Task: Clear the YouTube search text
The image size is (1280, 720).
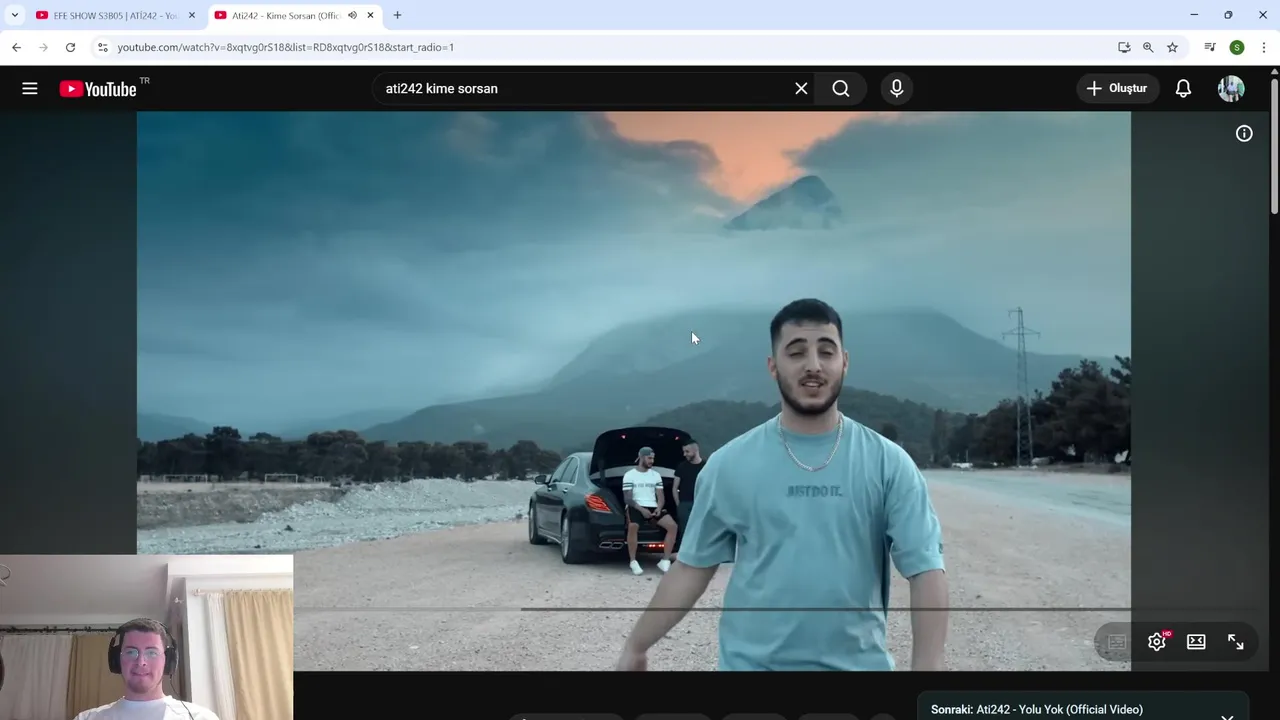Action: click(801, 89)
